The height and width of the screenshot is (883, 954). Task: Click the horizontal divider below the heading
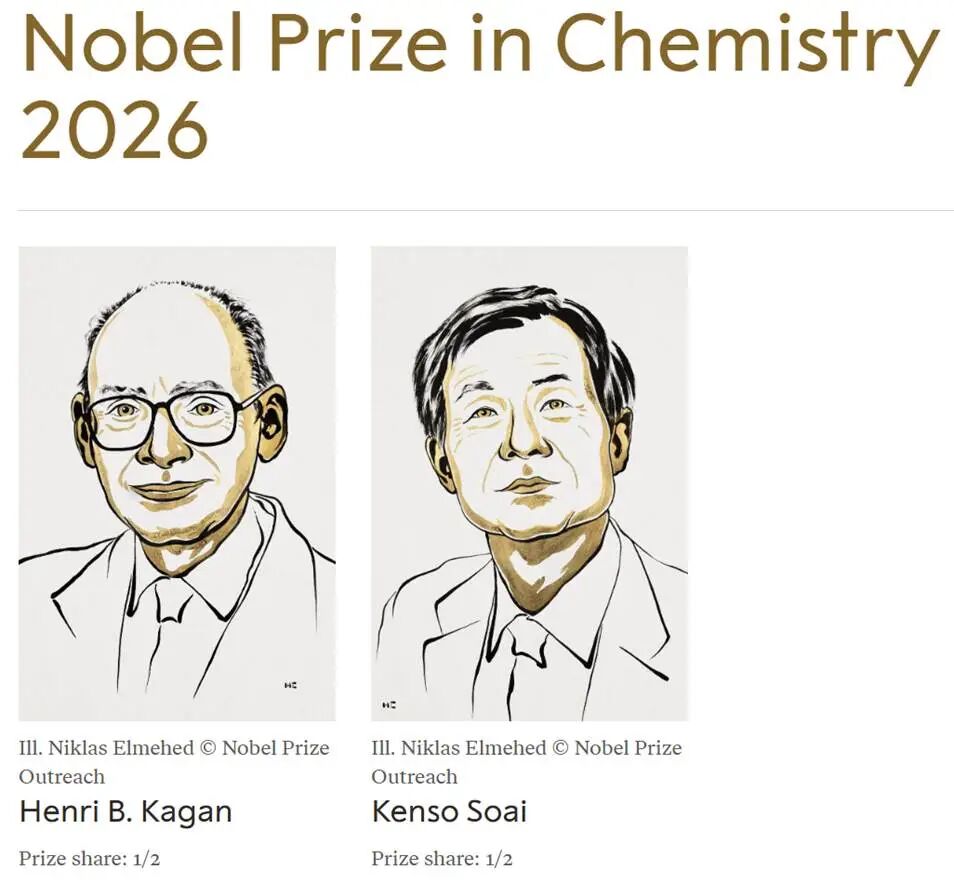486,211
